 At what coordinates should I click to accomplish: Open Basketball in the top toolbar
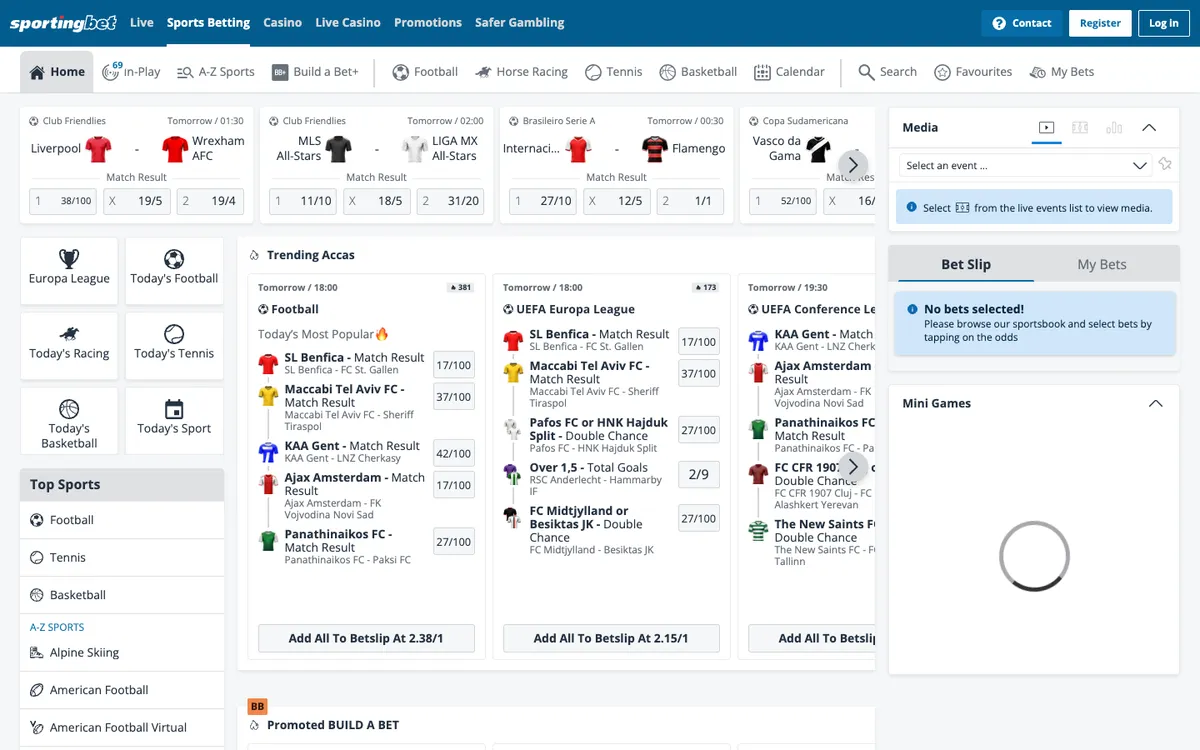(x=698, y=72)
